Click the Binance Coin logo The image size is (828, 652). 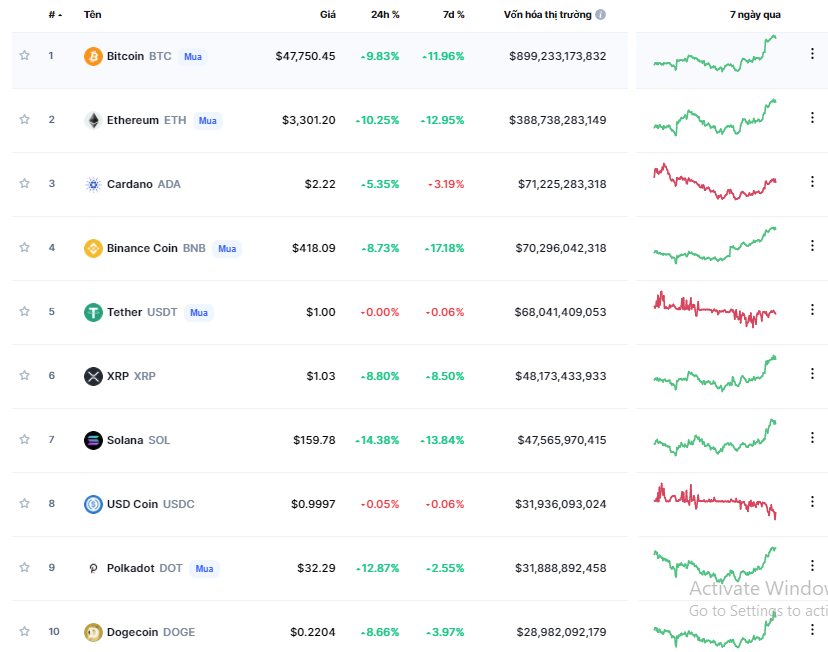[93, 248]
